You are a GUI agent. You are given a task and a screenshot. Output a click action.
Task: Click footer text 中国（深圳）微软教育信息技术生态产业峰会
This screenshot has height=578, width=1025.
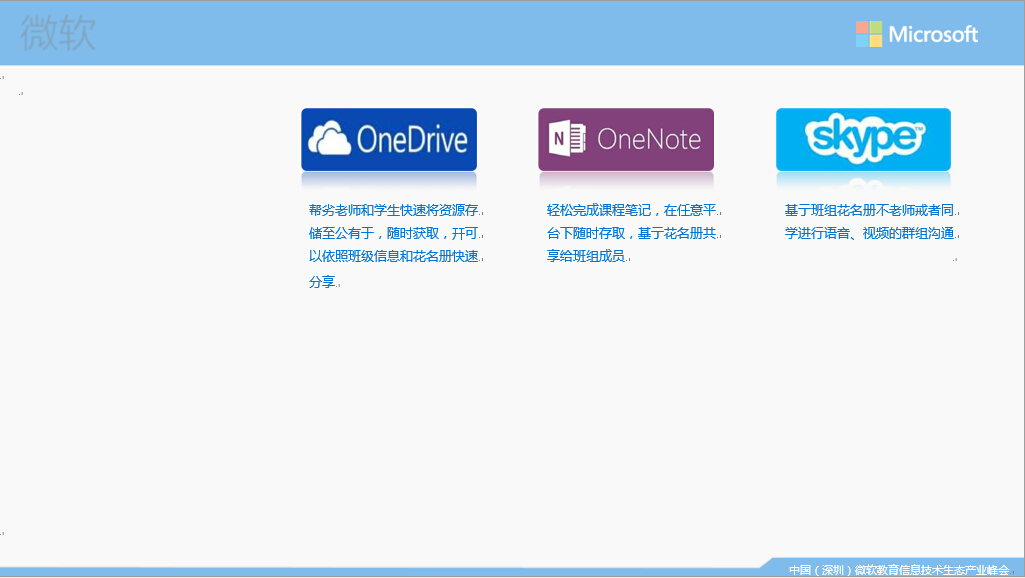pos(899,570)
